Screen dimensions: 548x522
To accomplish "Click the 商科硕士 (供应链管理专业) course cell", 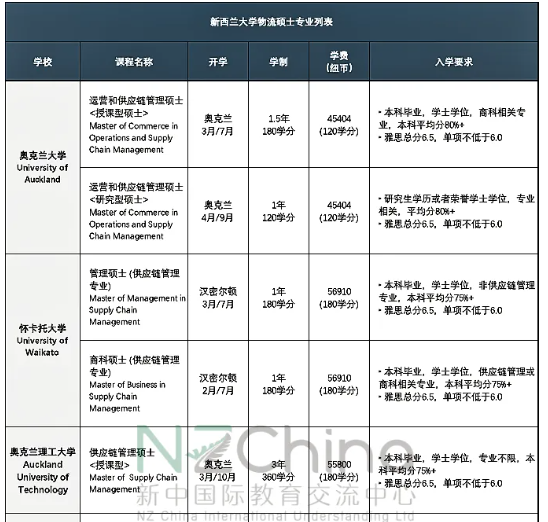I will pyautogui.click(x=134, y=384).
